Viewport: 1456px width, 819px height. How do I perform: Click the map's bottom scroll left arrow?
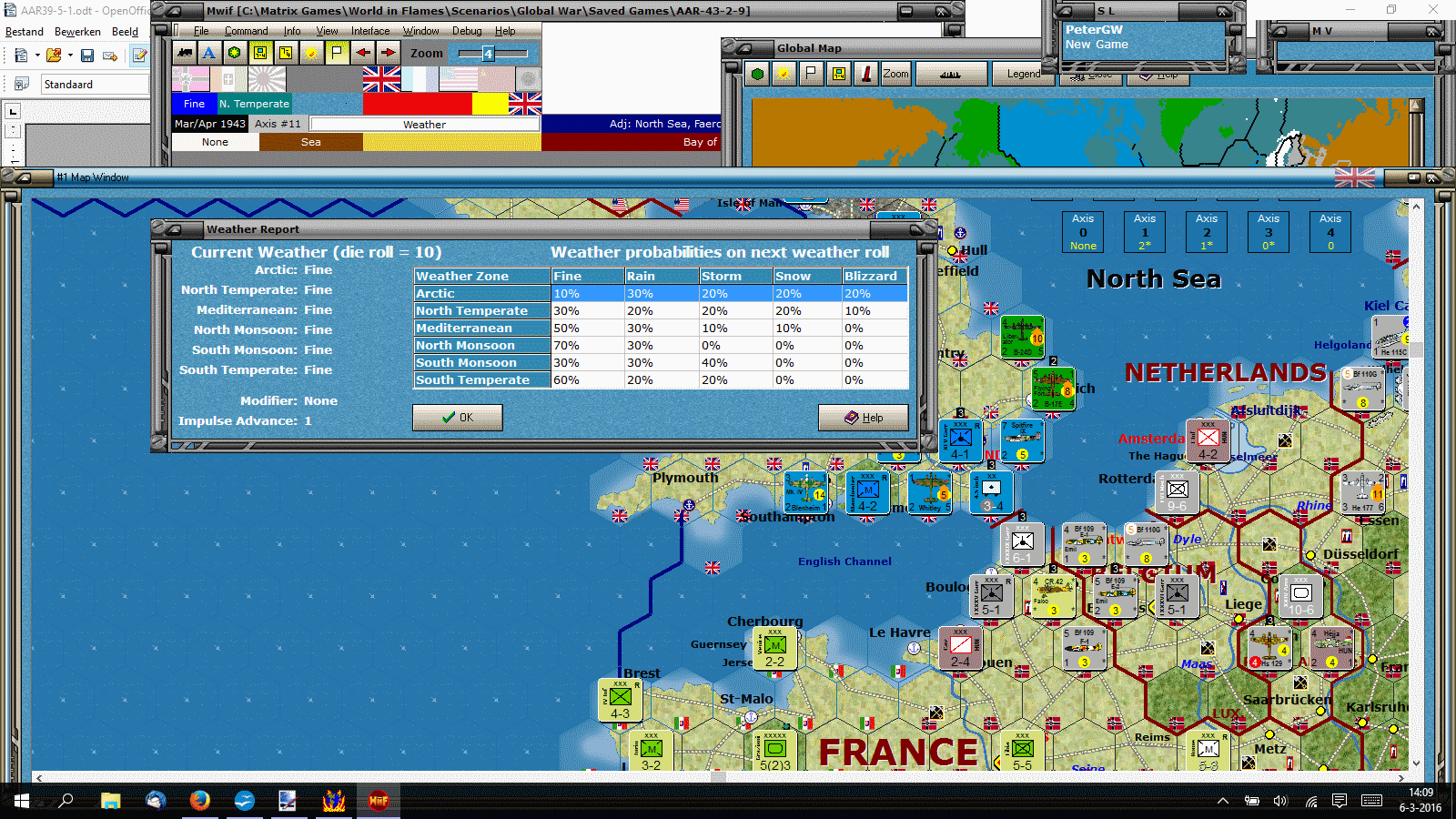pyautogui.click(x=38, y=777)
